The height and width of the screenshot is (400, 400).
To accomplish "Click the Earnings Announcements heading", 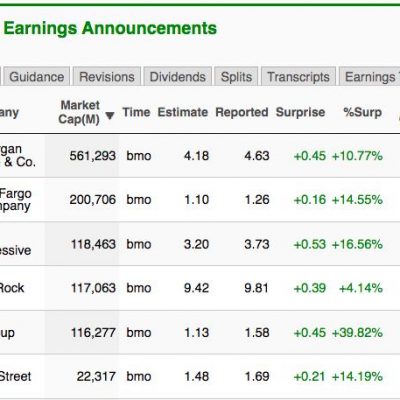I will (110, 28).
